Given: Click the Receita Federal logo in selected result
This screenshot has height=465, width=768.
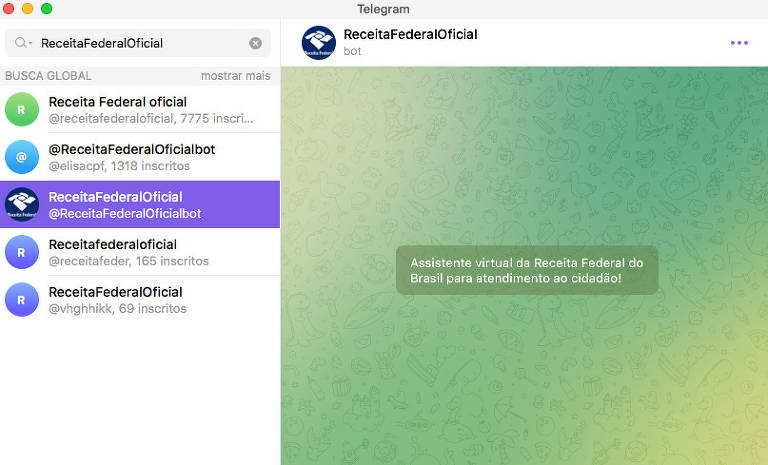Looking at the screenshot, I should coord(22,204).
